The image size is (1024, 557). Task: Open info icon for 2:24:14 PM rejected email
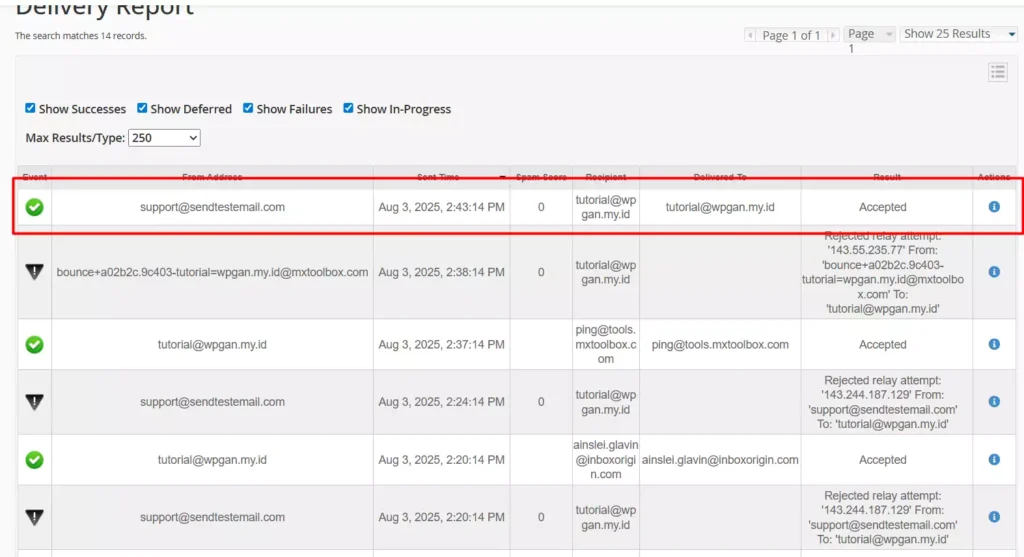(x=994, y=402)
